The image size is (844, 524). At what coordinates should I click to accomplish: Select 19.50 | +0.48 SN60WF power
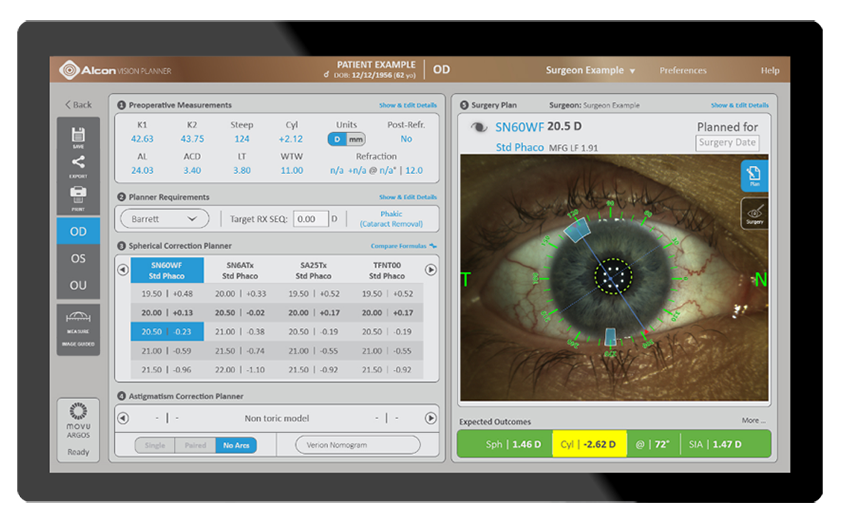pos(167,294)
